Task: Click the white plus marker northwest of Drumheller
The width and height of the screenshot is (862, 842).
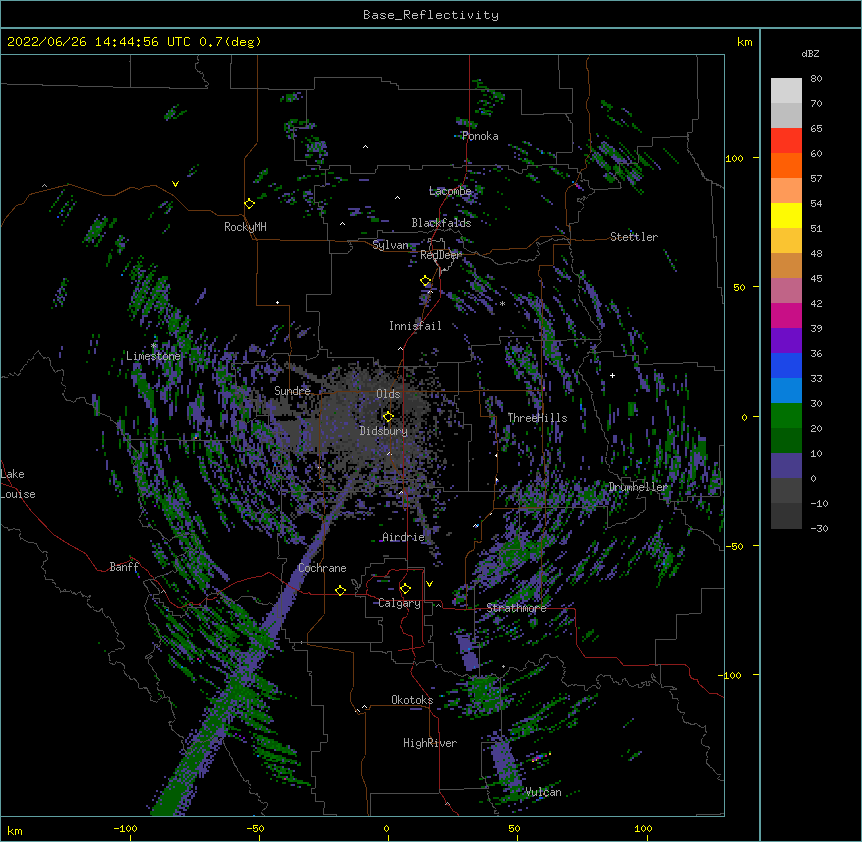Action: [x=612, y=375]
